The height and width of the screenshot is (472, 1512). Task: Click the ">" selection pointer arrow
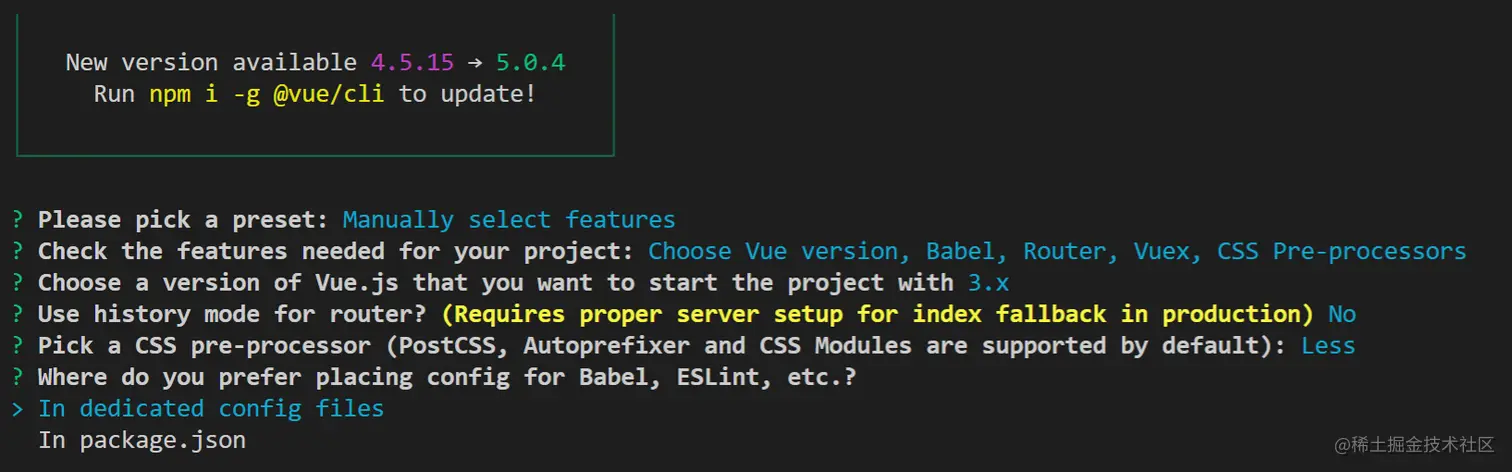coord(18,408)
